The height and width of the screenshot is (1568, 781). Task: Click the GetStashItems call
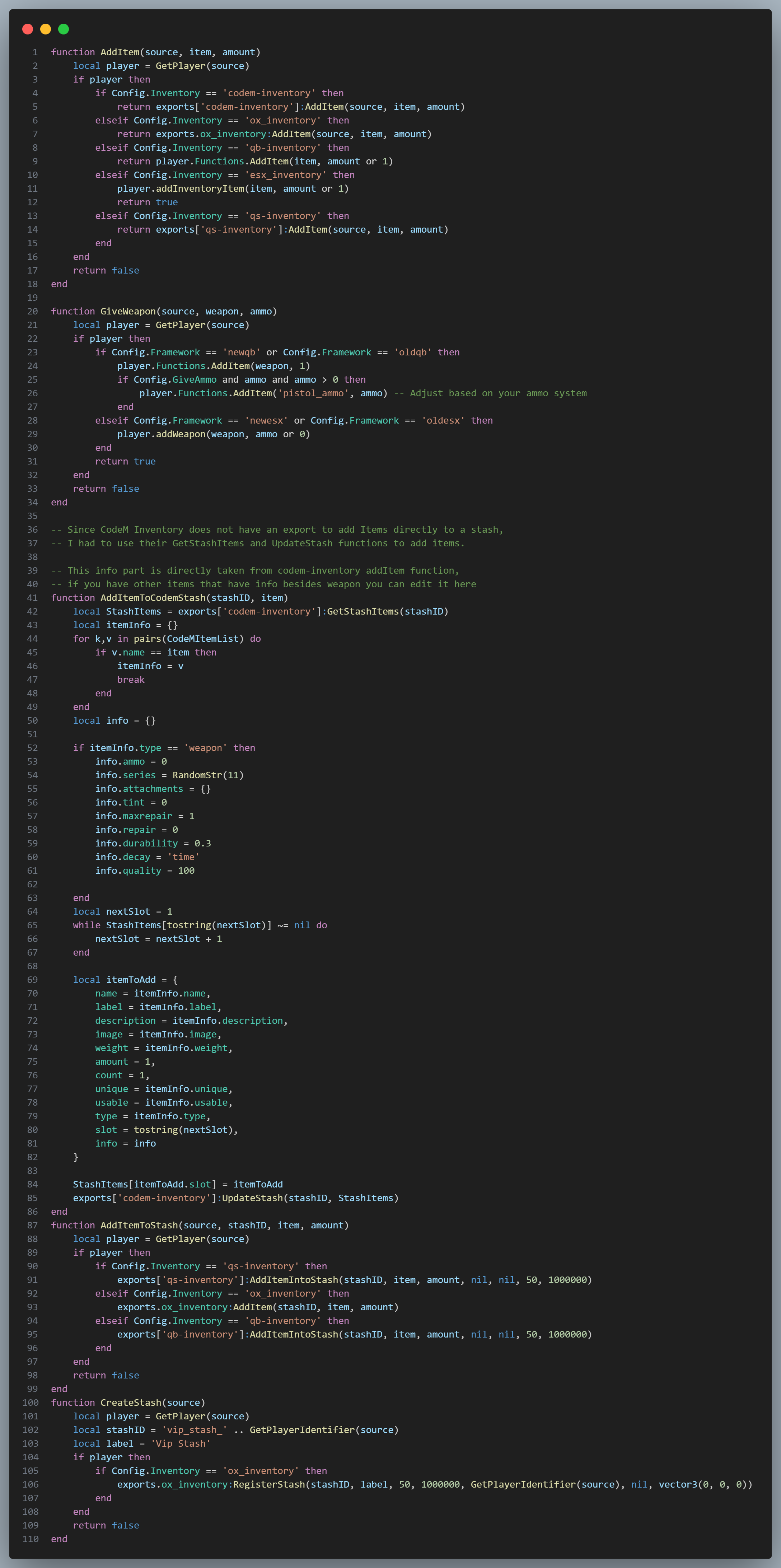click(x=363, y=611)
